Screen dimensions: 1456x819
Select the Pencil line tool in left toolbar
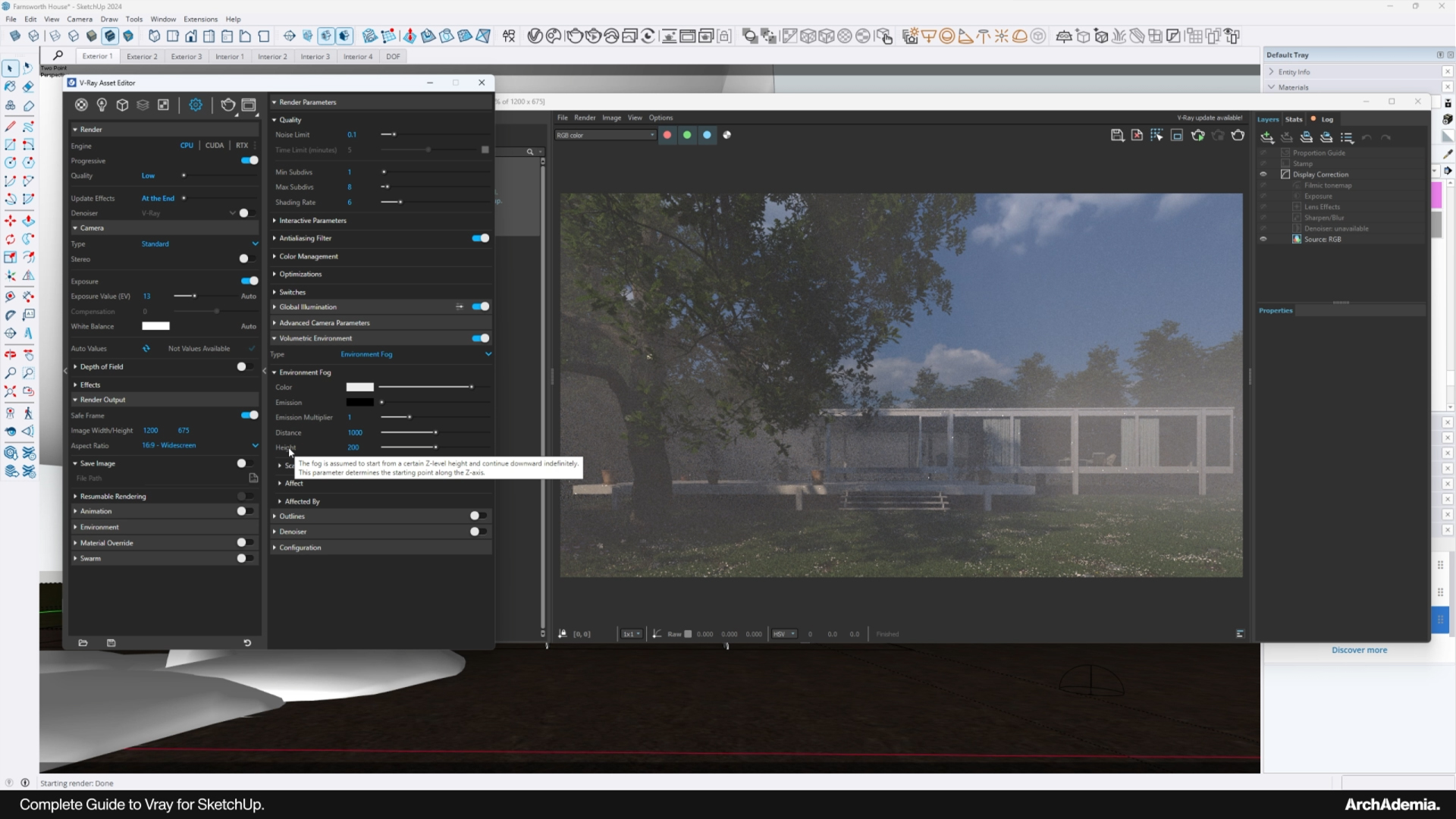pyautogui.click(x=11, y=126)
